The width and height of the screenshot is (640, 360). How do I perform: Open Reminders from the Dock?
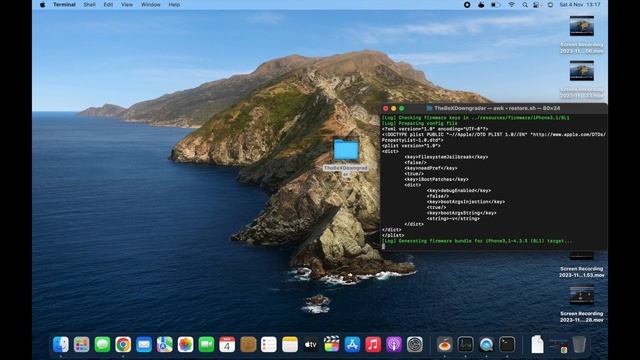[269, 344]
